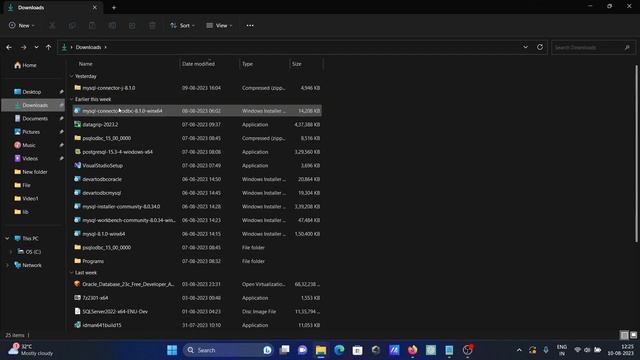Switch to large icons view layout icon
Image resolution: width=640 pixels, height=360 pixels.
click(x=633, y=335)
